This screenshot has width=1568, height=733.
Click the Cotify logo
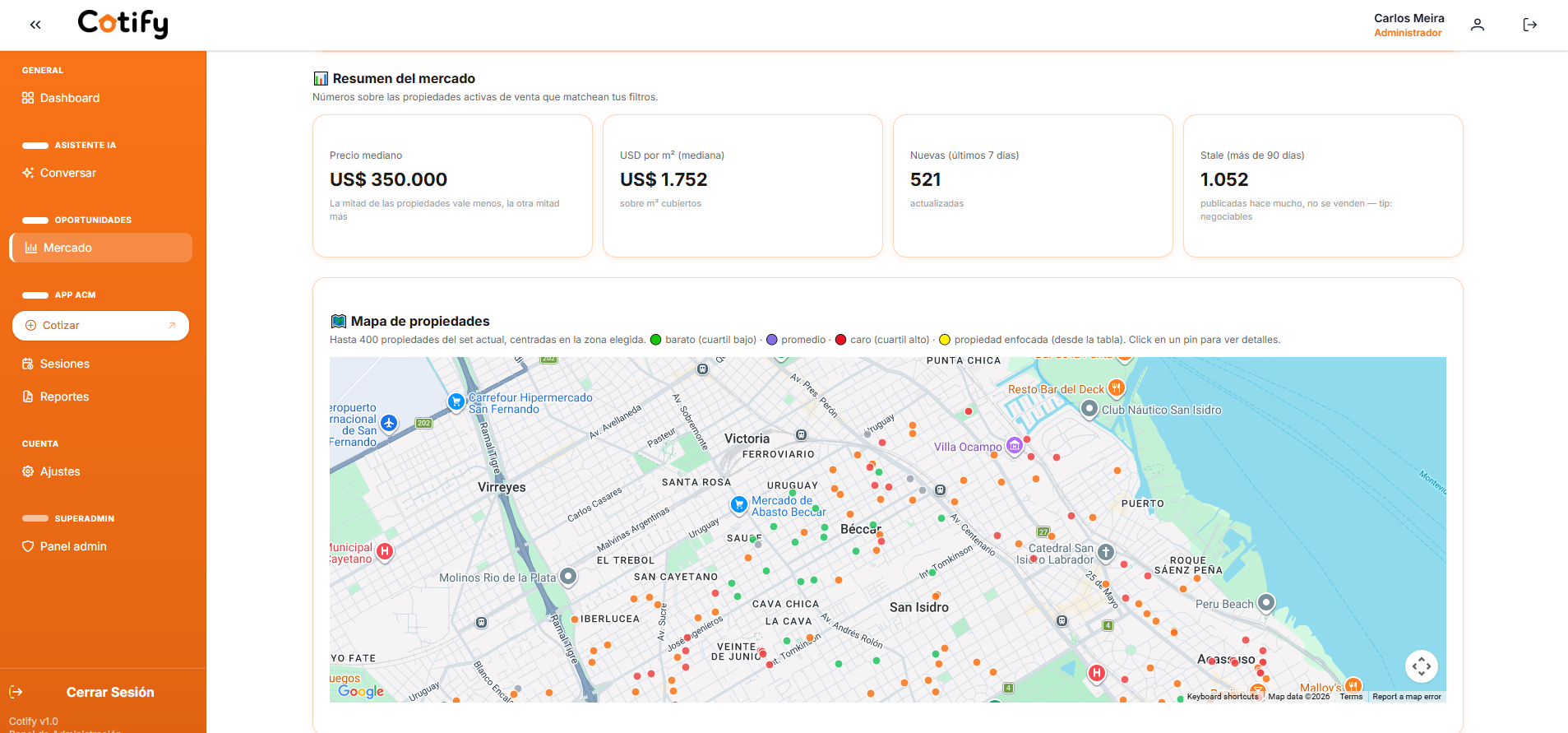[123, 23]
